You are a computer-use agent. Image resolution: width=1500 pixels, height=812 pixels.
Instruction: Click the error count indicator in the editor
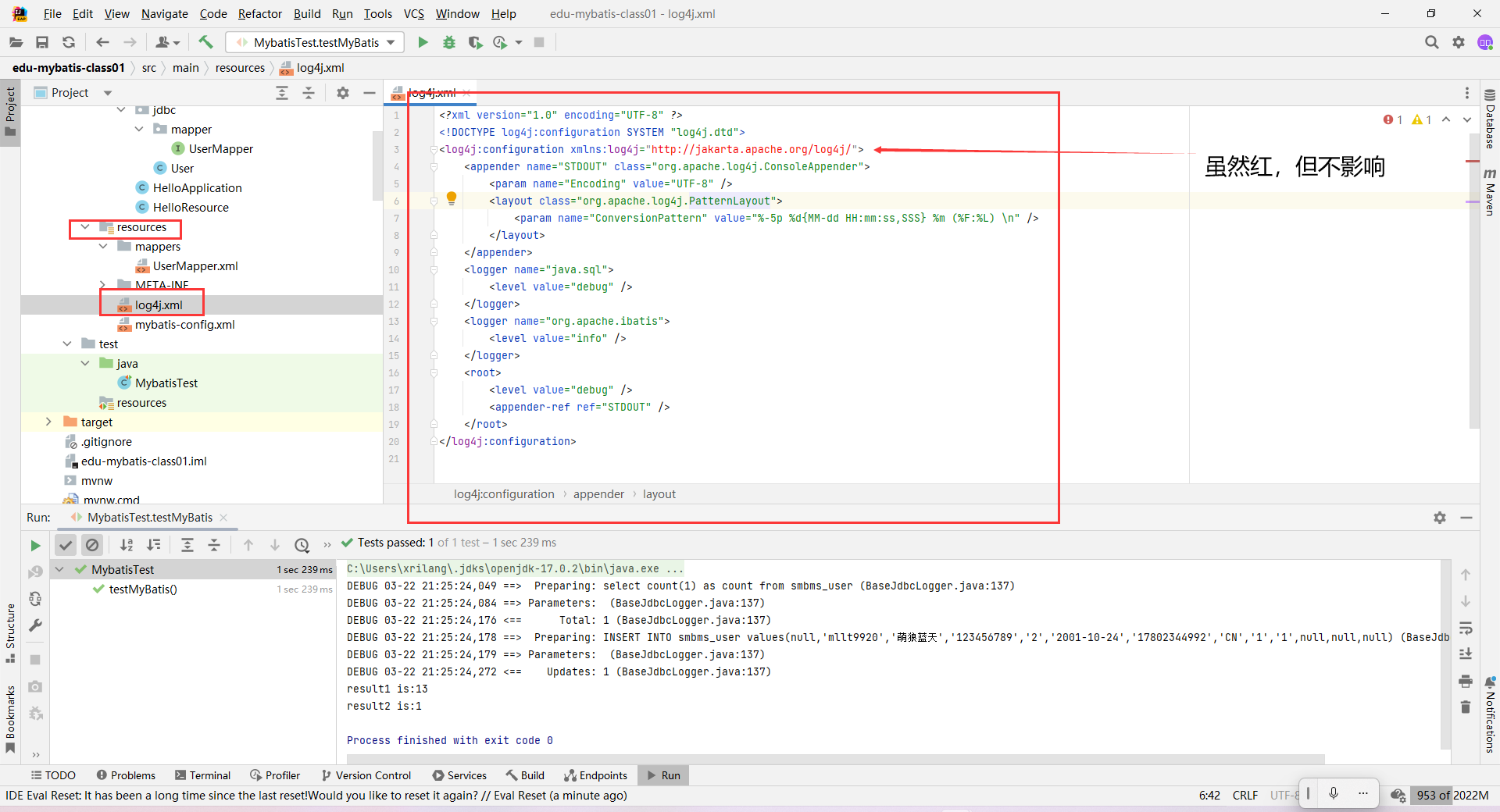pos(1394,119)
